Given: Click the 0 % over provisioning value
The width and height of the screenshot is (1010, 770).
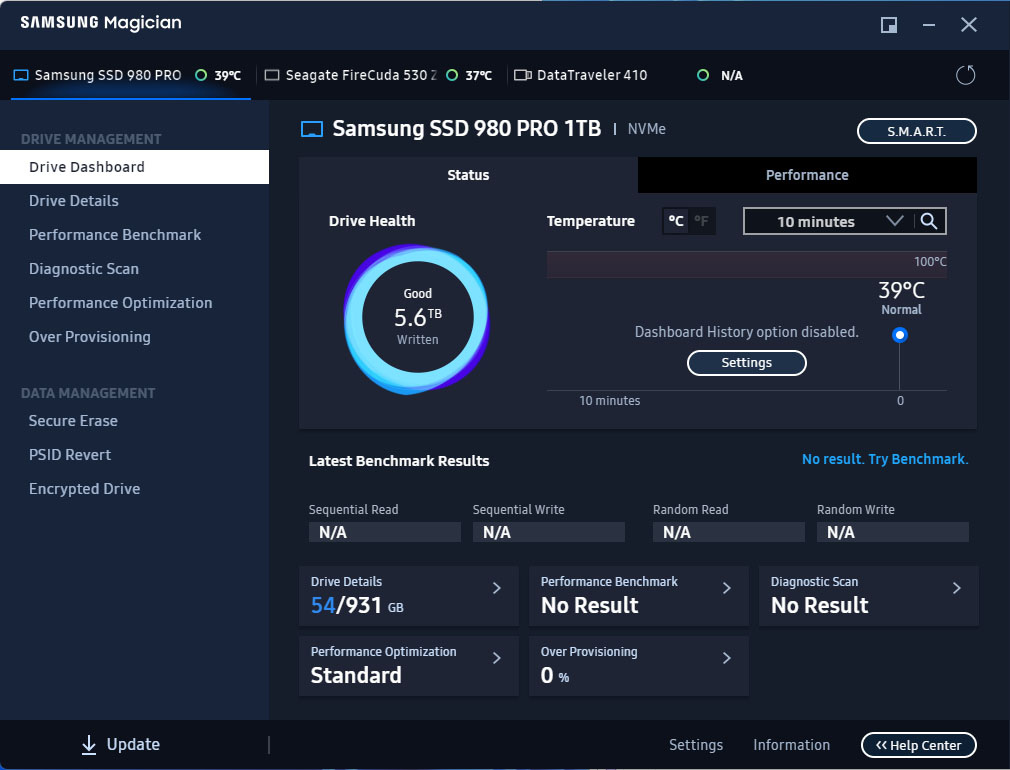Looking at the screenshot, I should click(555, 675).
